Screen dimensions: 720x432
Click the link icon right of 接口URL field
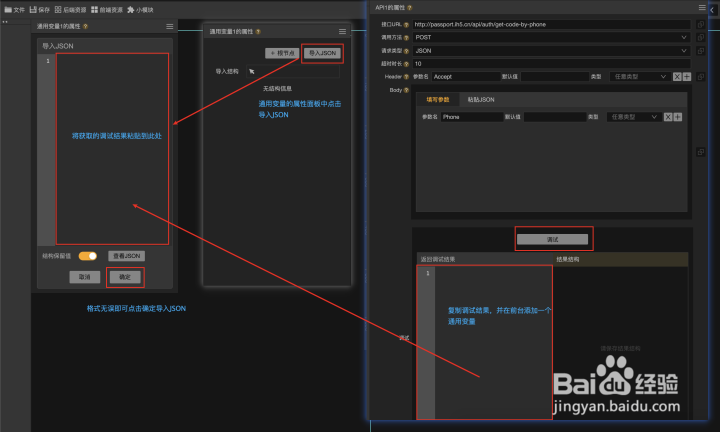(x=700, y=24)
